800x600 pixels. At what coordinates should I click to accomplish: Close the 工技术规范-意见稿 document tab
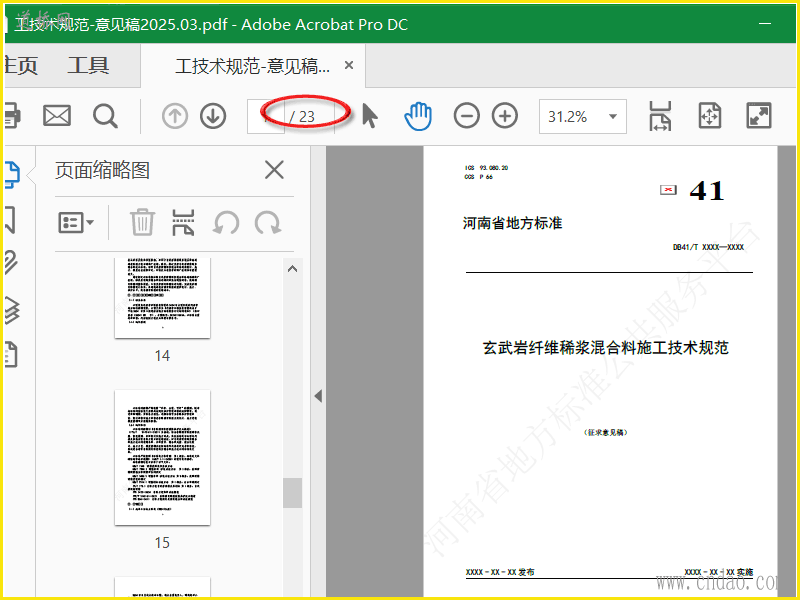pyautogui.click(x=349, y=65)
